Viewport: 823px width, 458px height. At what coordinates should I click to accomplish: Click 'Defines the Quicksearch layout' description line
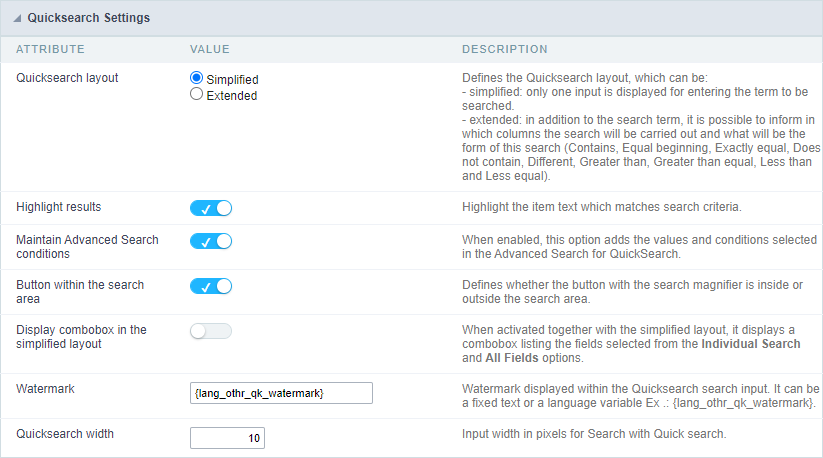pos(585,78)
